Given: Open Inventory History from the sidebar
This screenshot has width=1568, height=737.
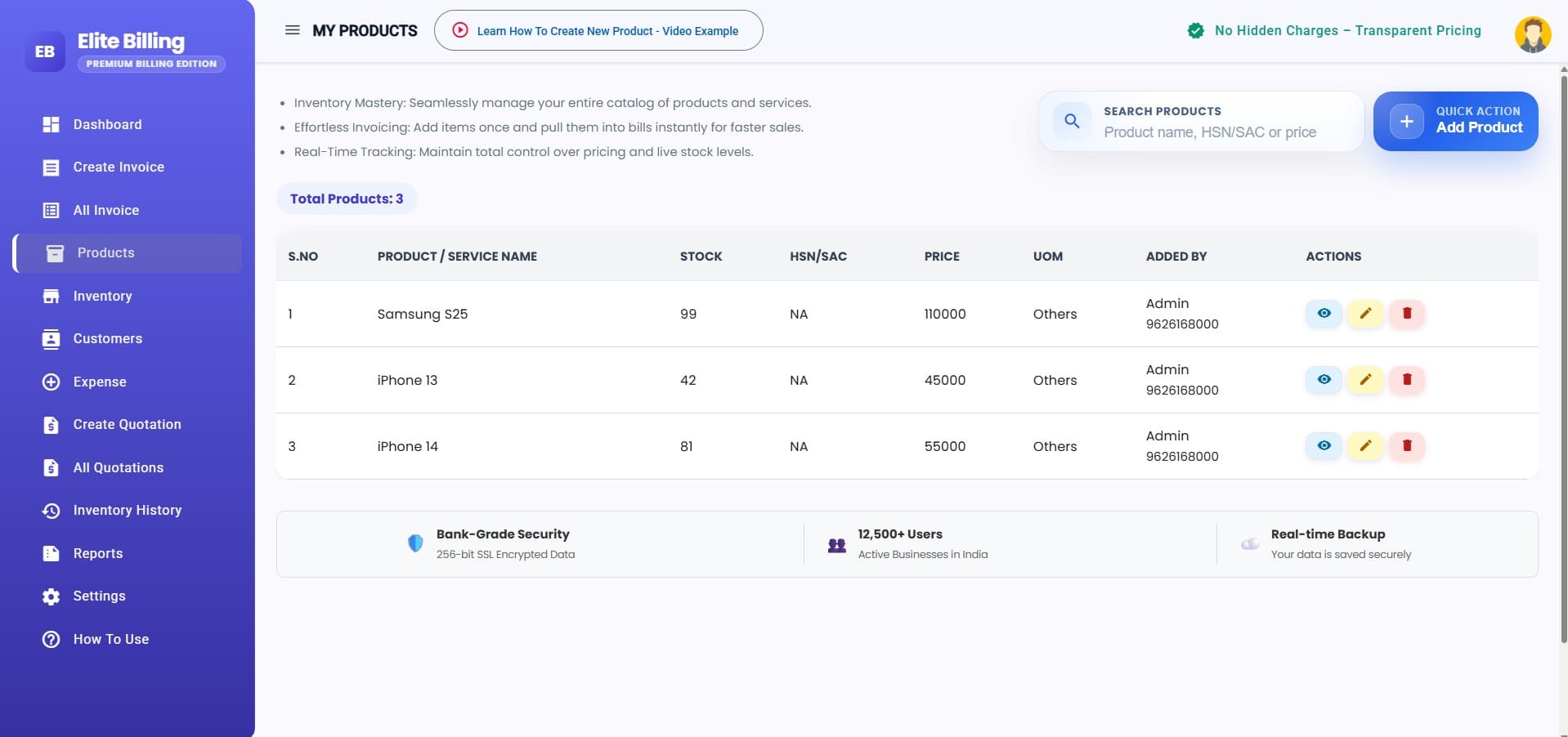Looking at the screenshot, I should (127, 510).
